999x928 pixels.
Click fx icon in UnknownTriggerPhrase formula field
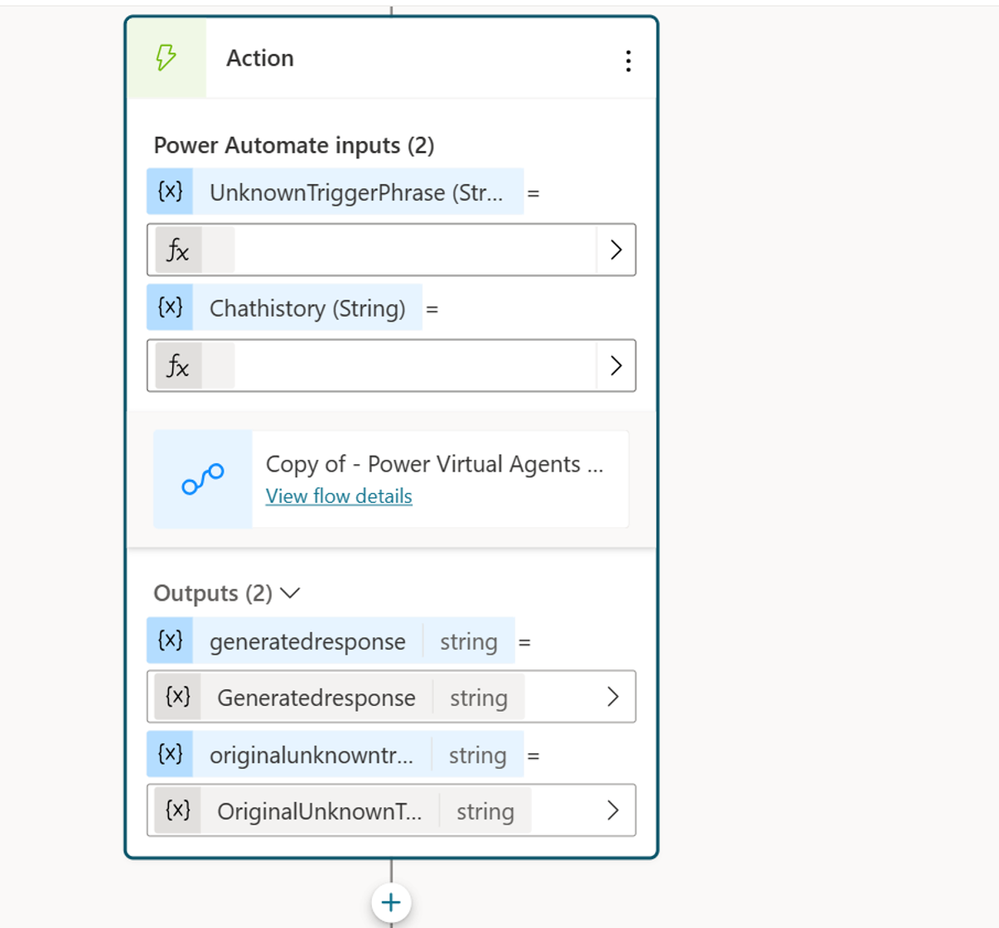pos(178,250)
